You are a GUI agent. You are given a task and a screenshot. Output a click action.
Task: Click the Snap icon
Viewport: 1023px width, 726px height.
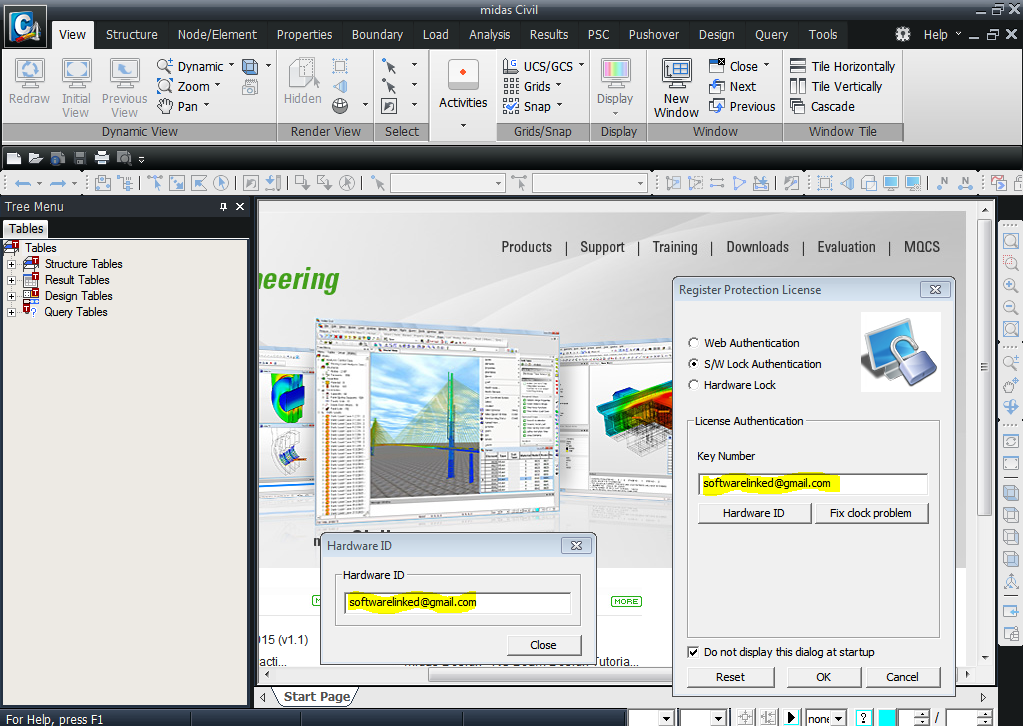point(511,106)
